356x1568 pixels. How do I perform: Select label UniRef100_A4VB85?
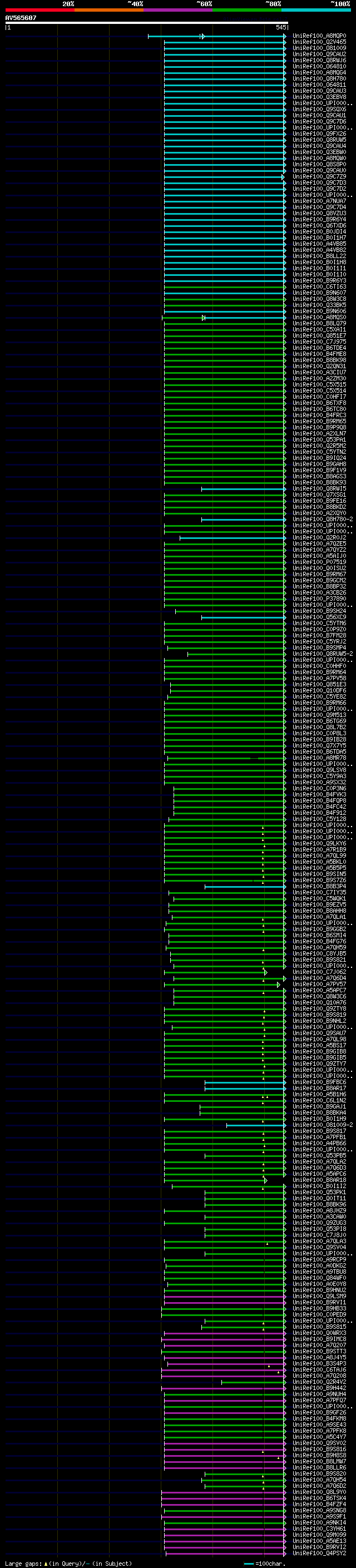click(x=319, y=244)
